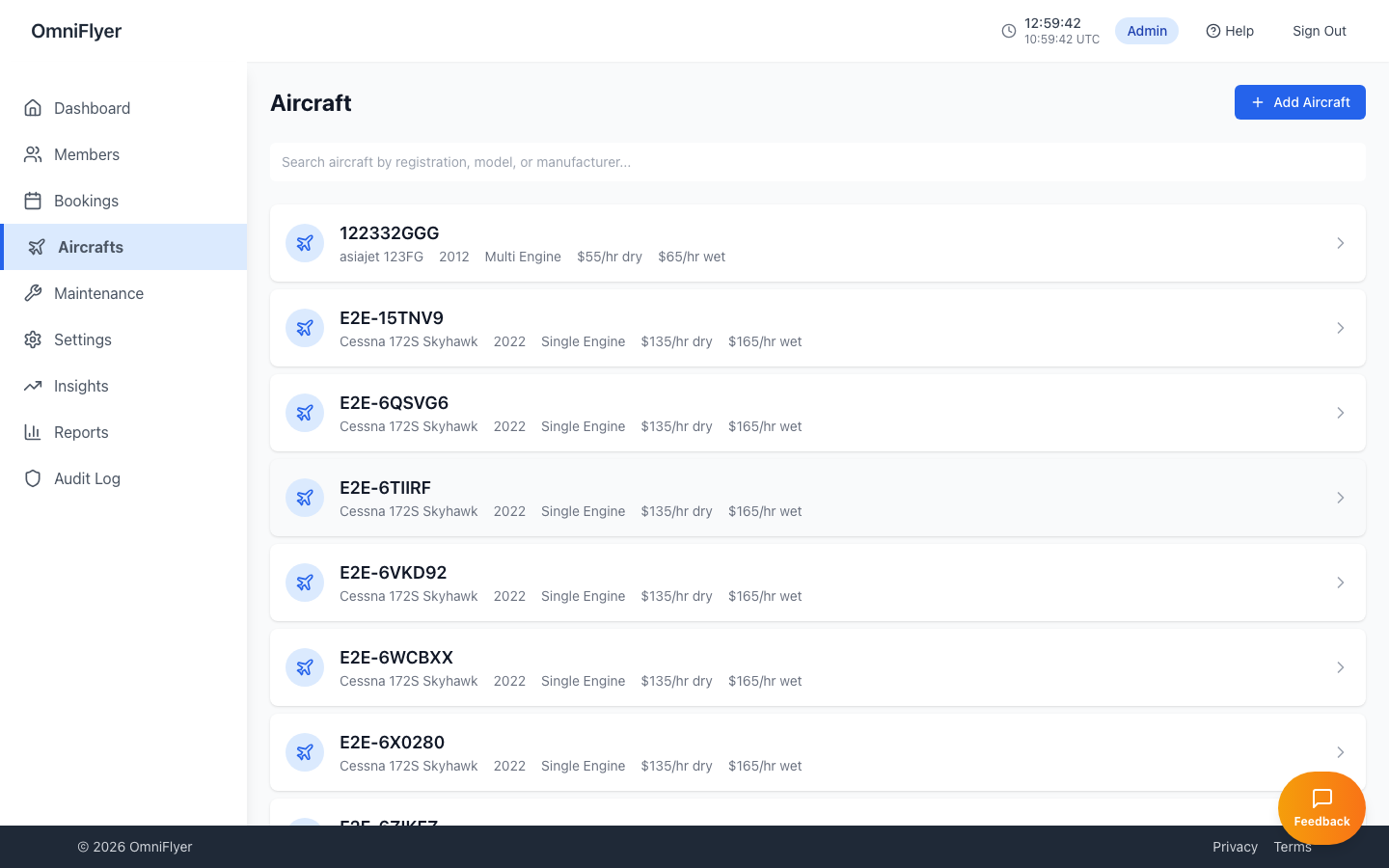Click the Sign Out button

point(1320,31)
